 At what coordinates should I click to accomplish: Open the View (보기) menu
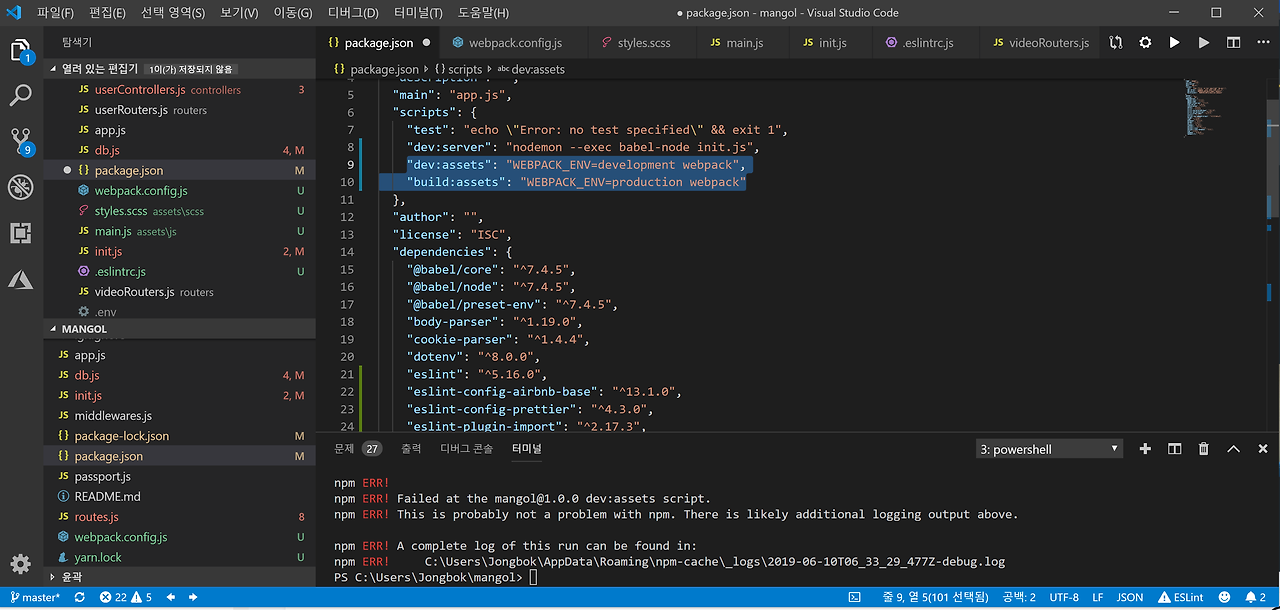pyautogui.click(x=239, y=13)
